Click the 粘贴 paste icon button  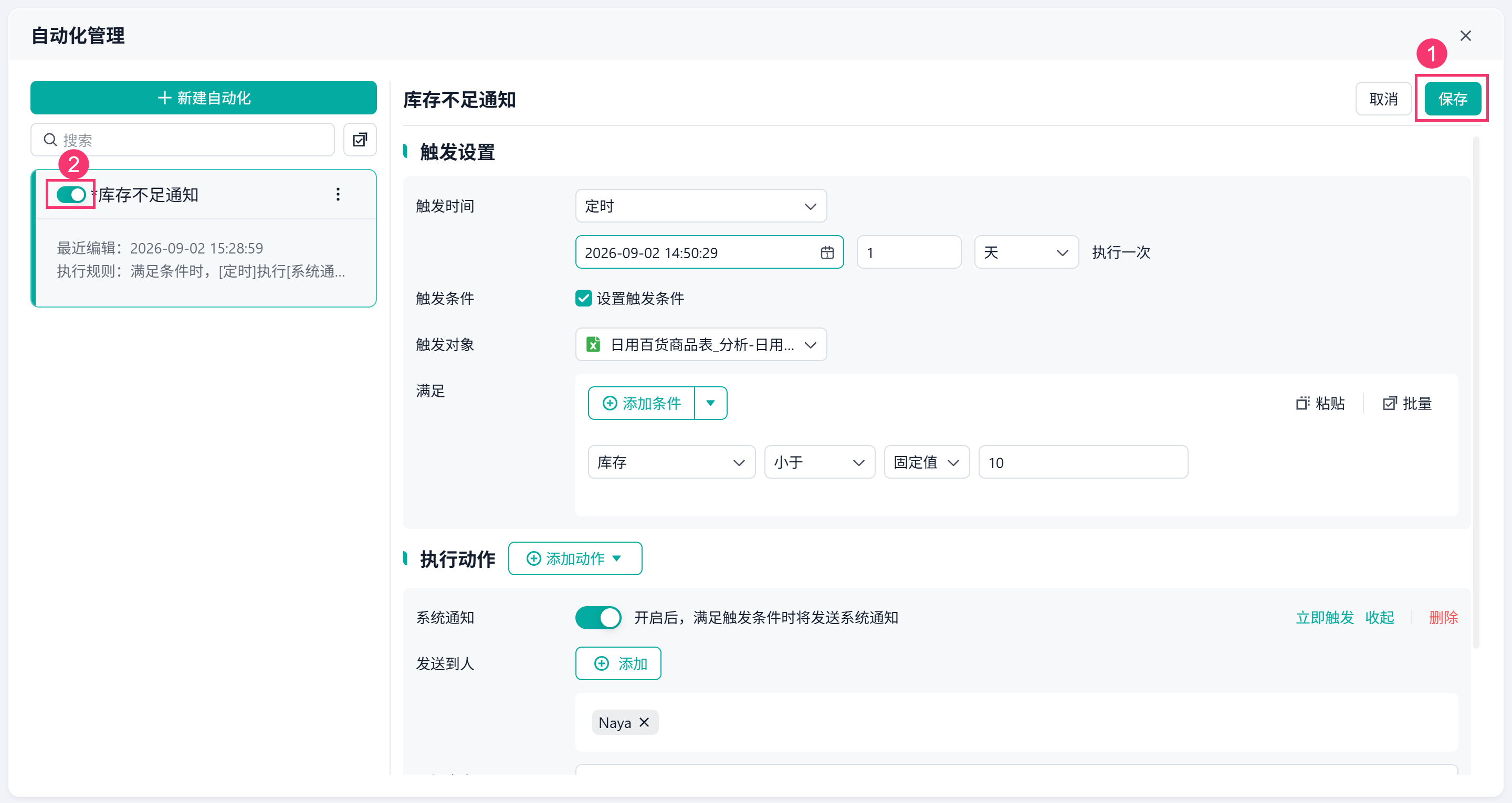pyautogui.click(x=1320, y=403)
